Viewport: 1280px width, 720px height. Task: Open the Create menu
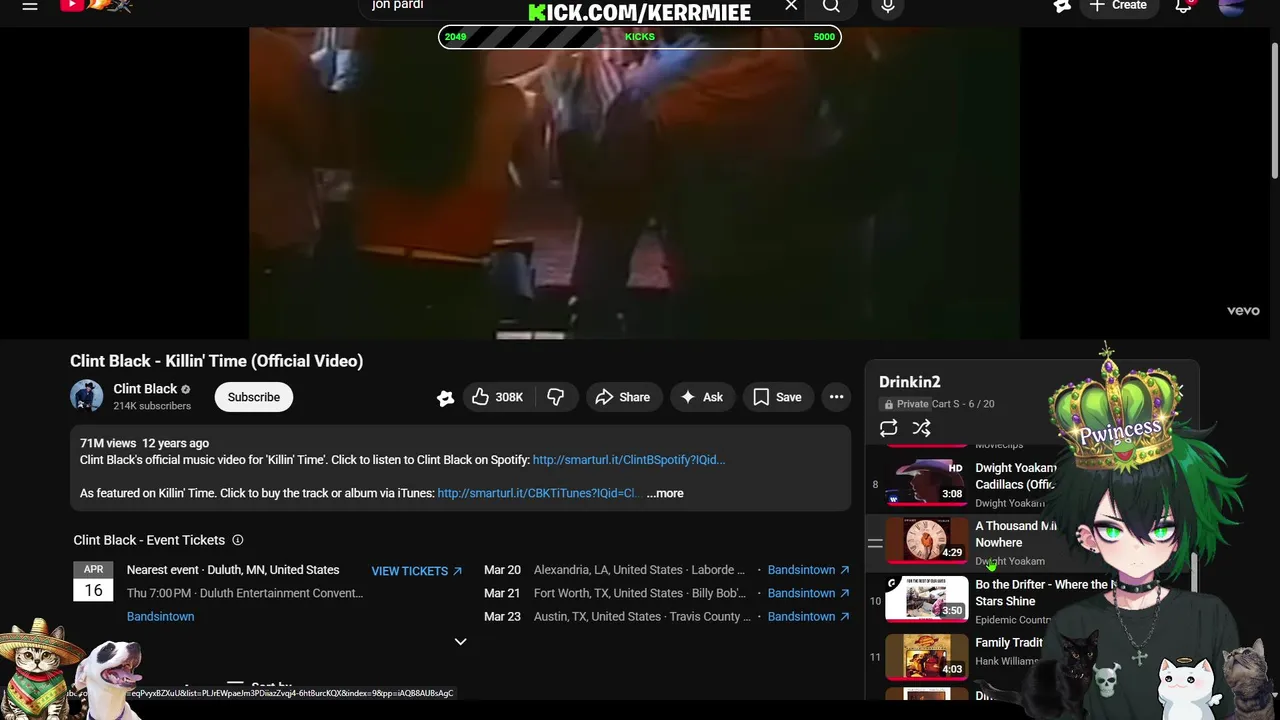[1119, 6]
